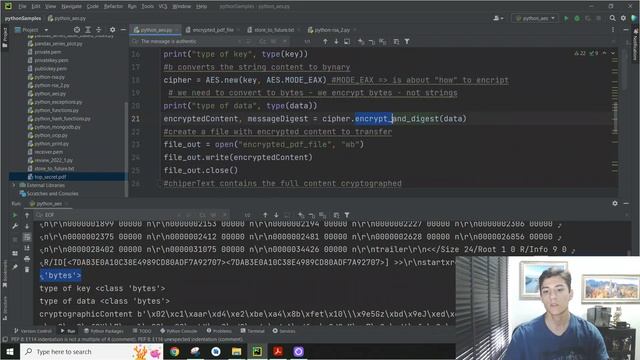The height and width of the screenshot is (360, 640).
Task: Click line 21 in editor gutter
Action: point(136,119)
